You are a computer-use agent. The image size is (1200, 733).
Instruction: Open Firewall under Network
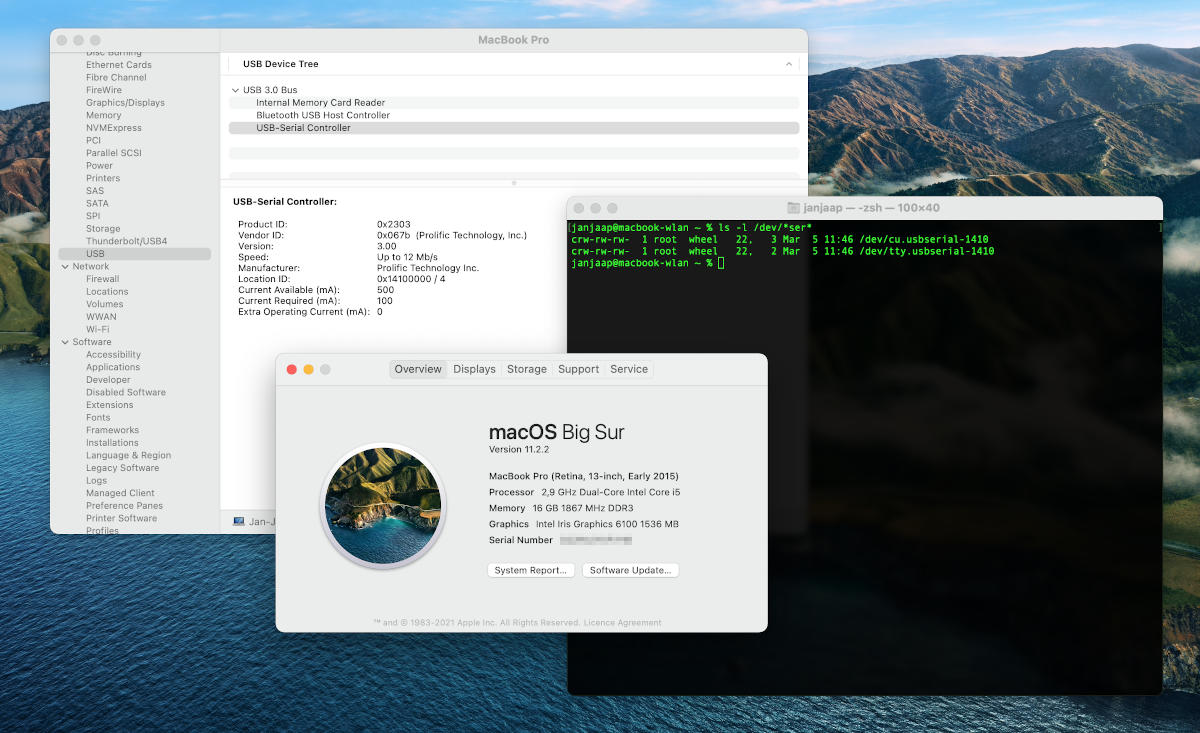click(x=103, y=279)
